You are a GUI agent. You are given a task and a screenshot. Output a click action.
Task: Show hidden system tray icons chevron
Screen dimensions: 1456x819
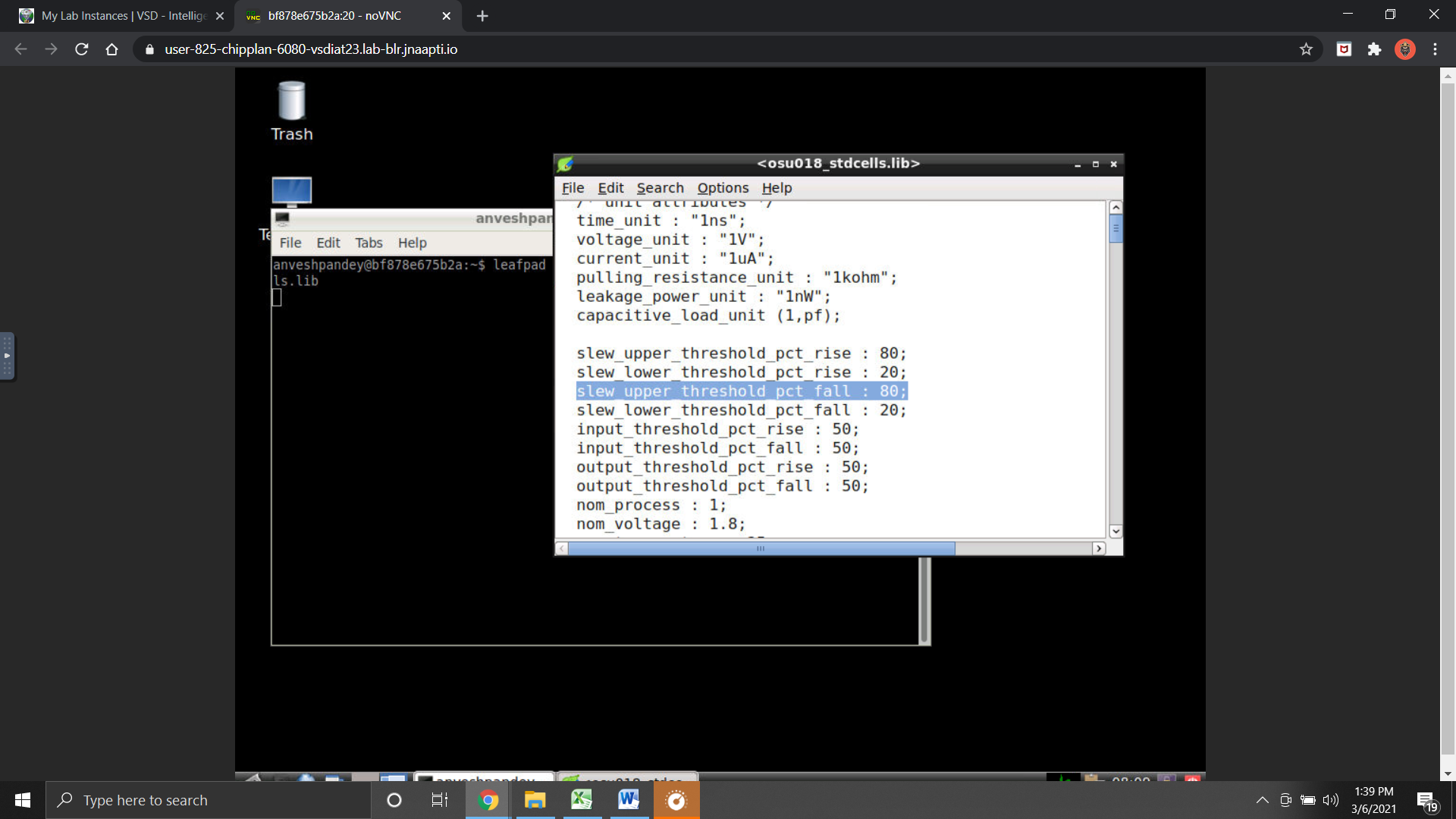coord(1262,800)
